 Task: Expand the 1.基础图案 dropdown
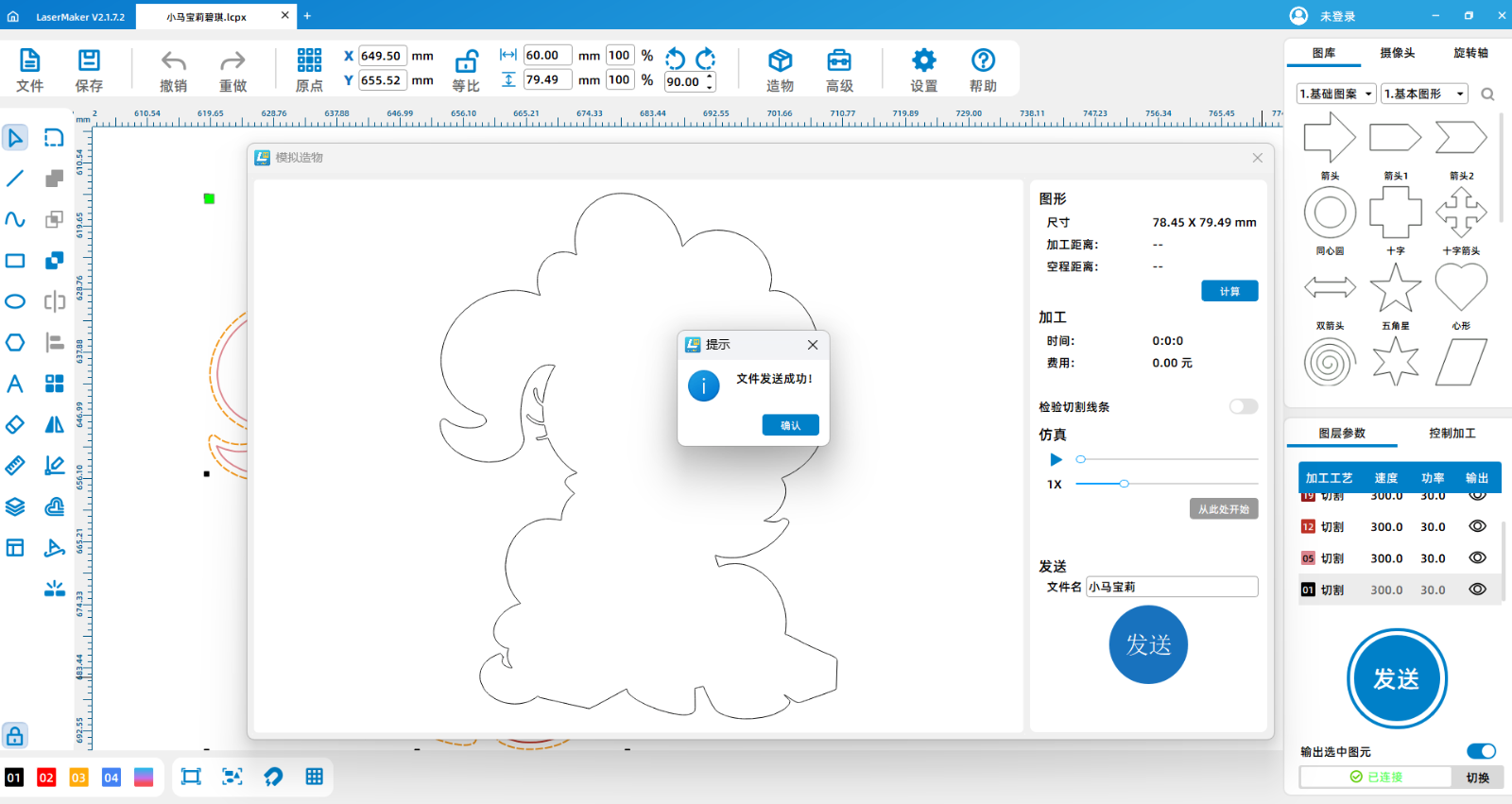(1335, 94)
